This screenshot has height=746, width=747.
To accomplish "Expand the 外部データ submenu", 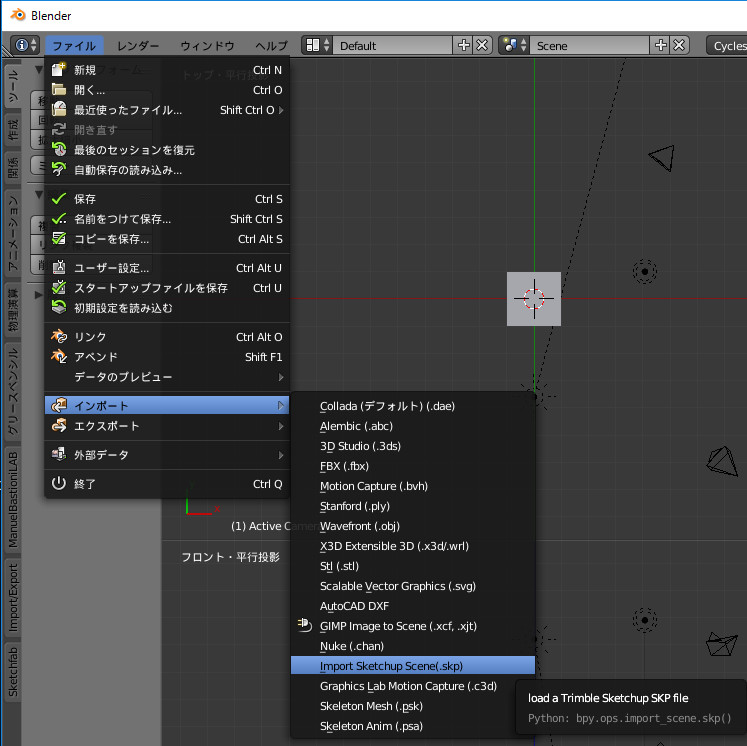I will [167, 454].
